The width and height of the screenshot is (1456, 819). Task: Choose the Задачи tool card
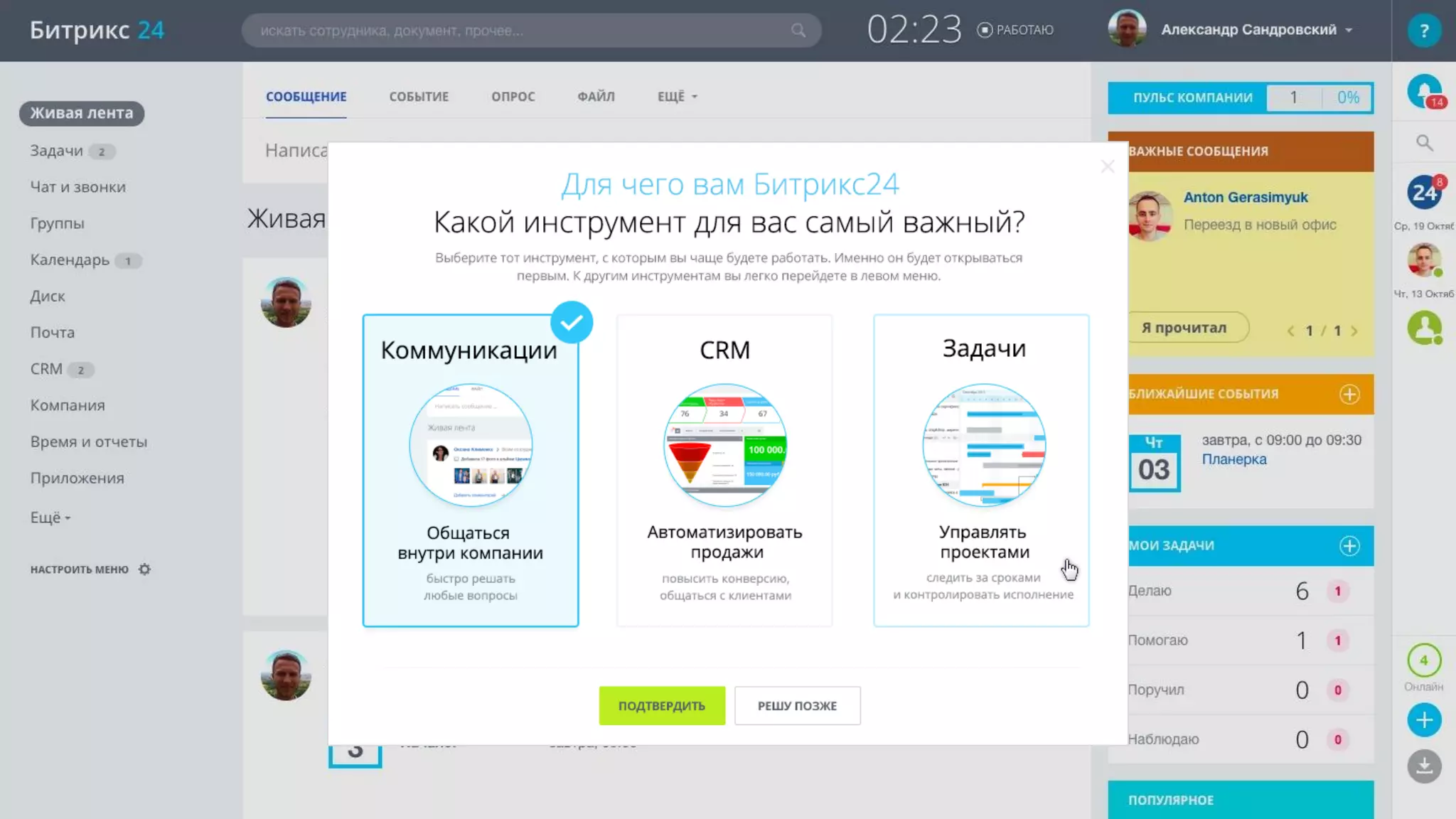click(x=981, y=470)
